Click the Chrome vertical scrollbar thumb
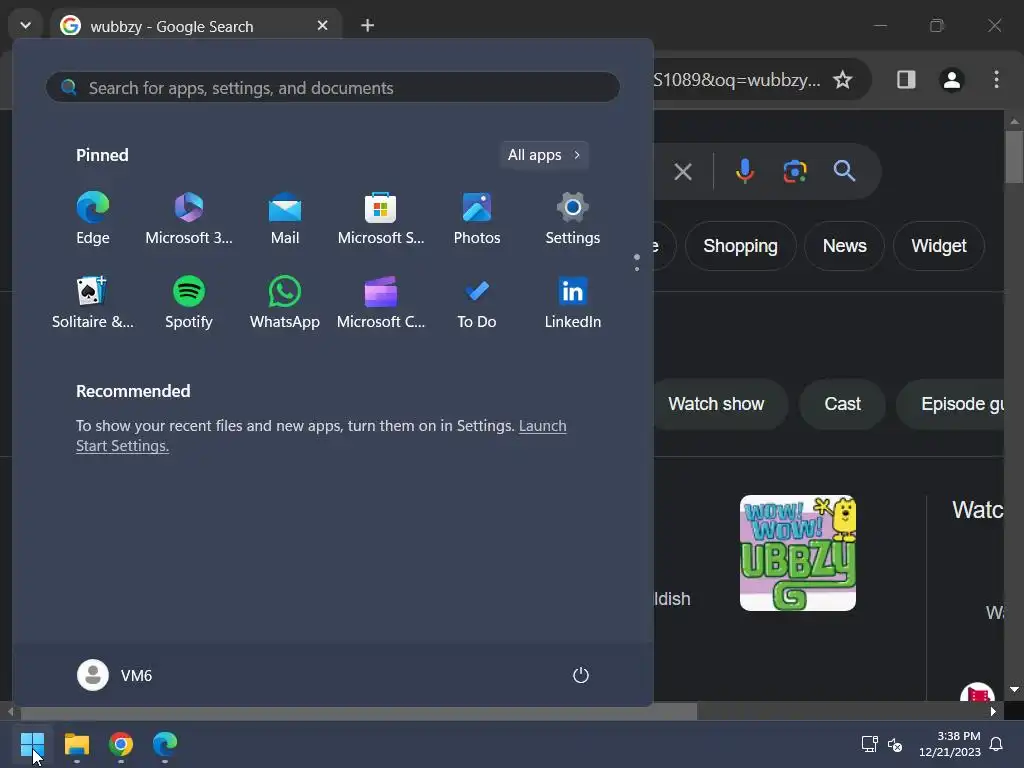 1014,157
